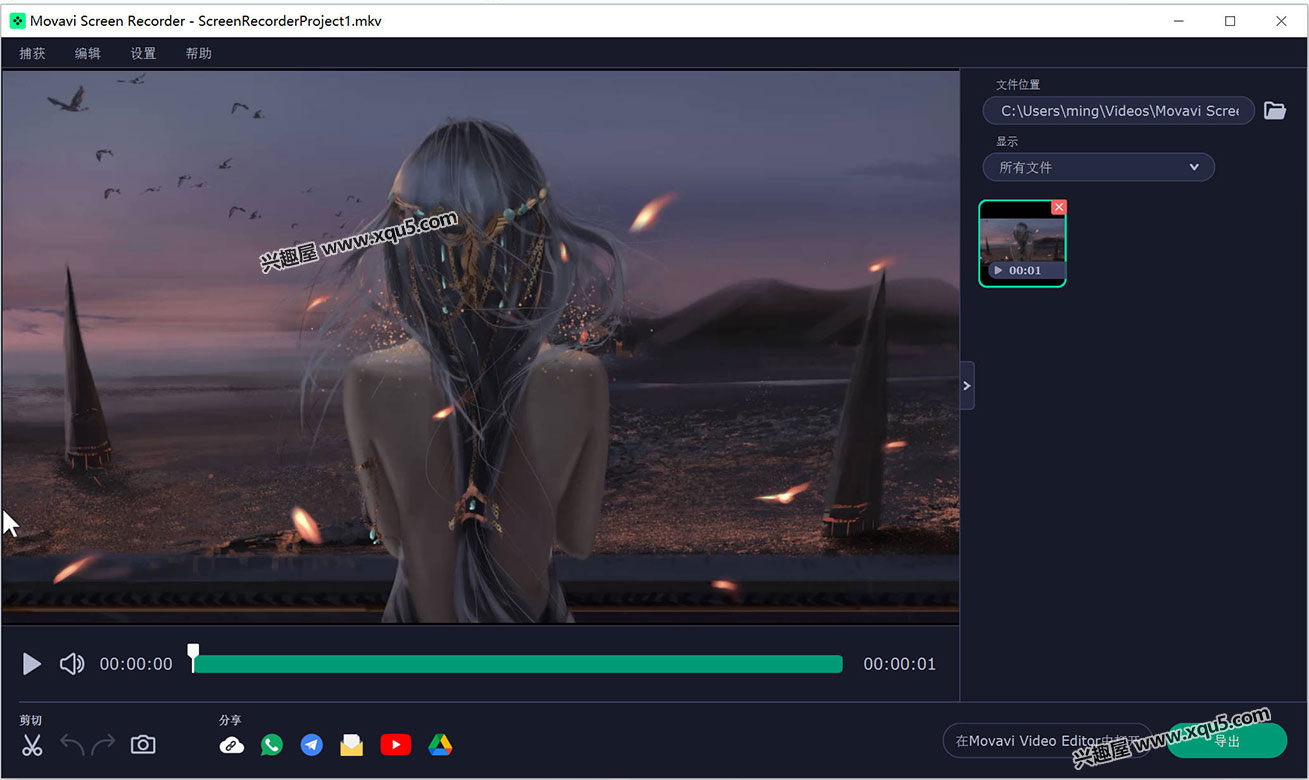Select the 00:01 recording thumbnail

point(1022,243)
